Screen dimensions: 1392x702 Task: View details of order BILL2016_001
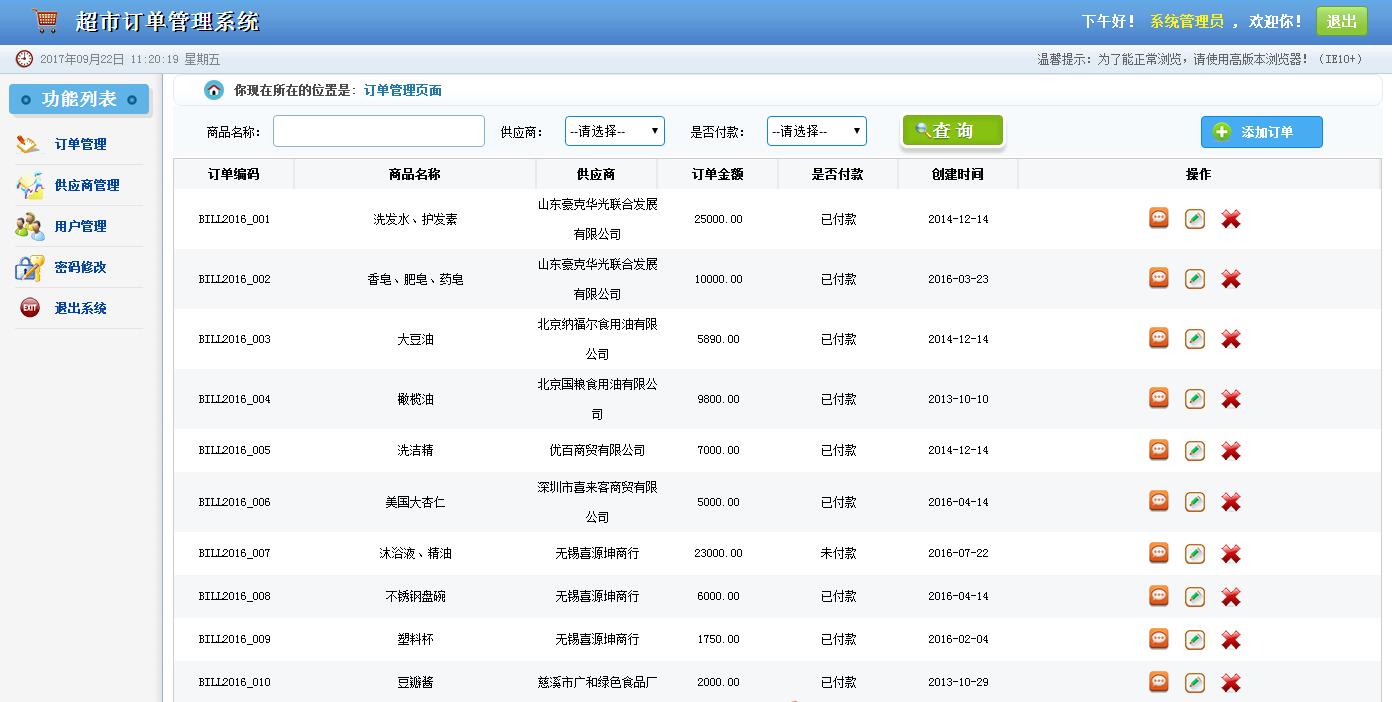(1159, 218)
